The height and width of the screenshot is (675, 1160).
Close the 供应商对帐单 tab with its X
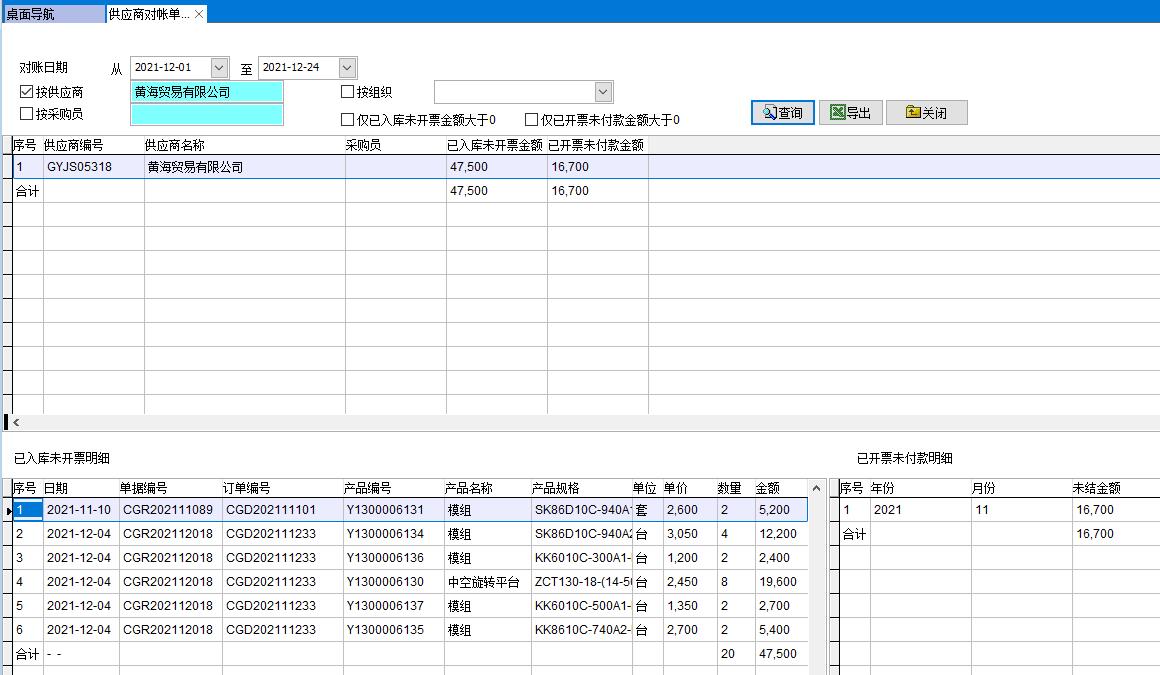[x=199, y=14]
